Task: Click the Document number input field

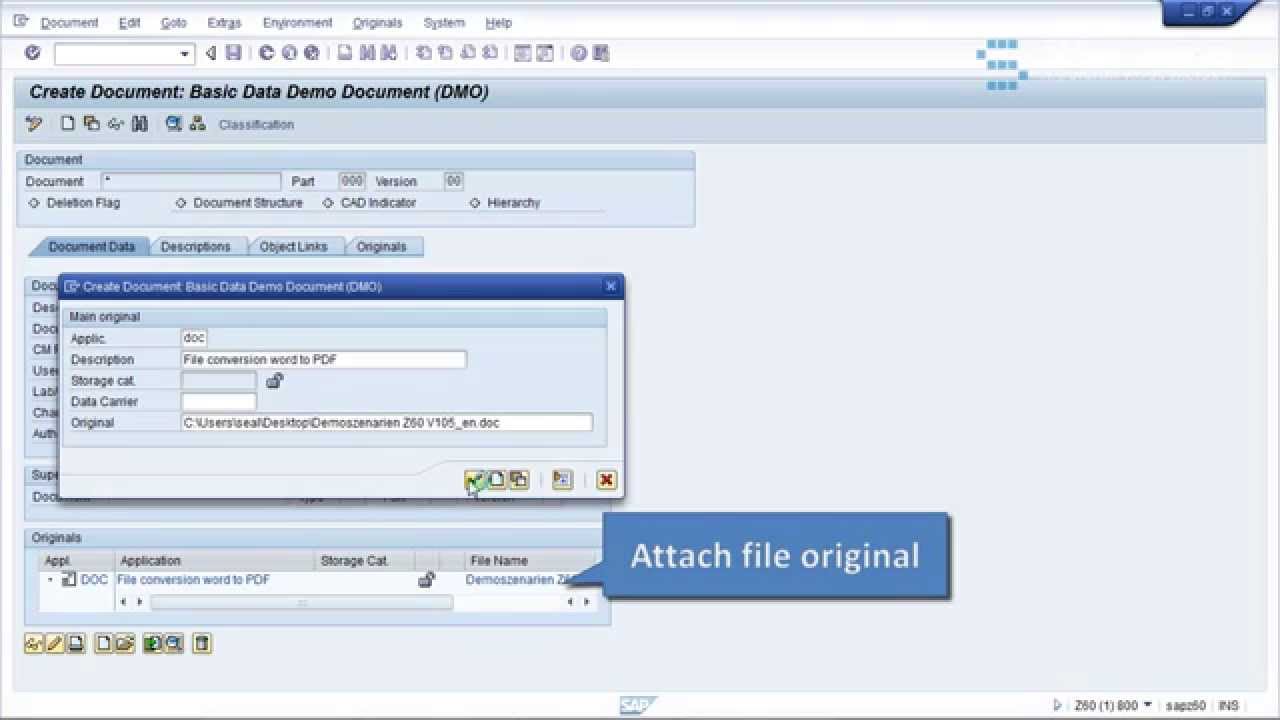Action: [x=191, y=181]
